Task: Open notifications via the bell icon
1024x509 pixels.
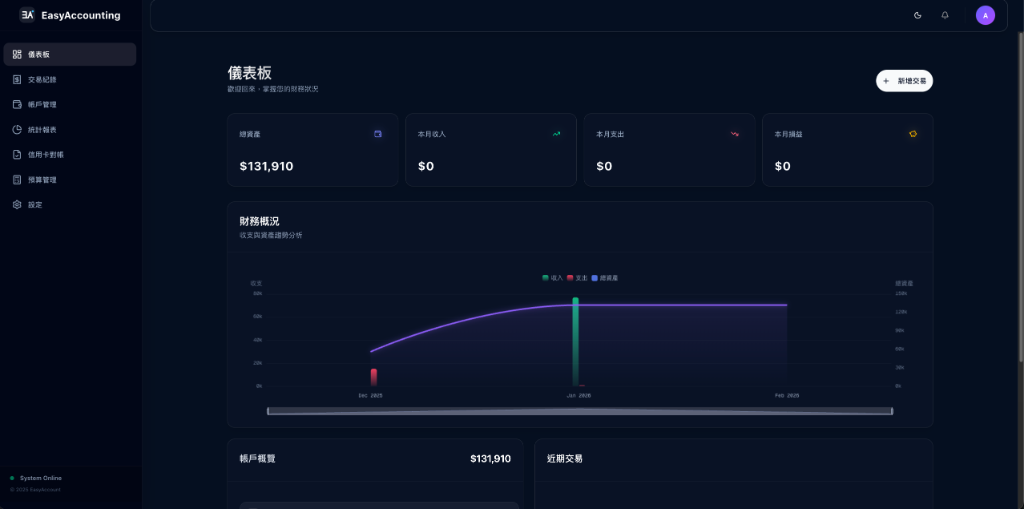Action: click(945, 15)
